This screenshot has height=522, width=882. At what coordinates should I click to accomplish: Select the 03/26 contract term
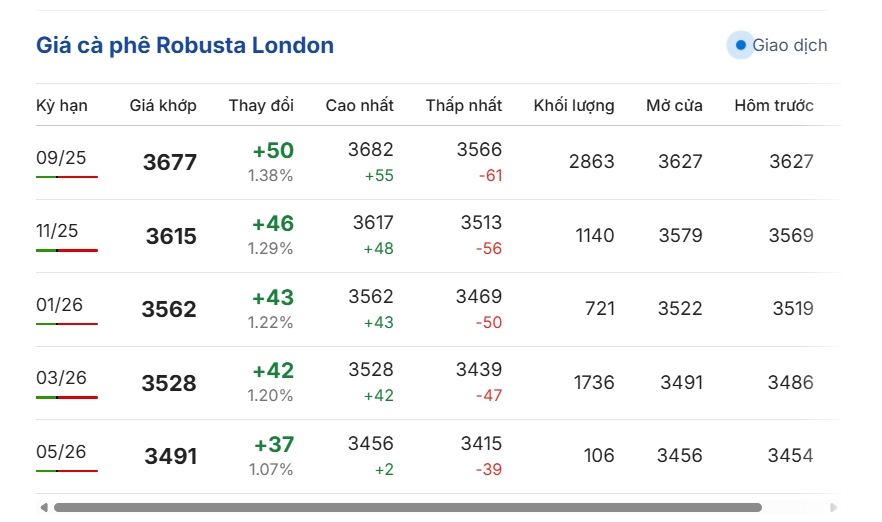pyautogui.click(x=61, y=377)
